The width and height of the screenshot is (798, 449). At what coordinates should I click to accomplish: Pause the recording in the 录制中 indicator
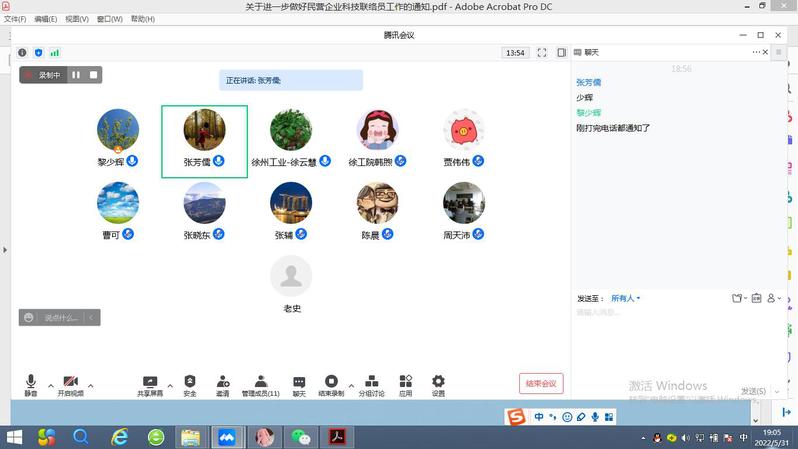(76, 75)
